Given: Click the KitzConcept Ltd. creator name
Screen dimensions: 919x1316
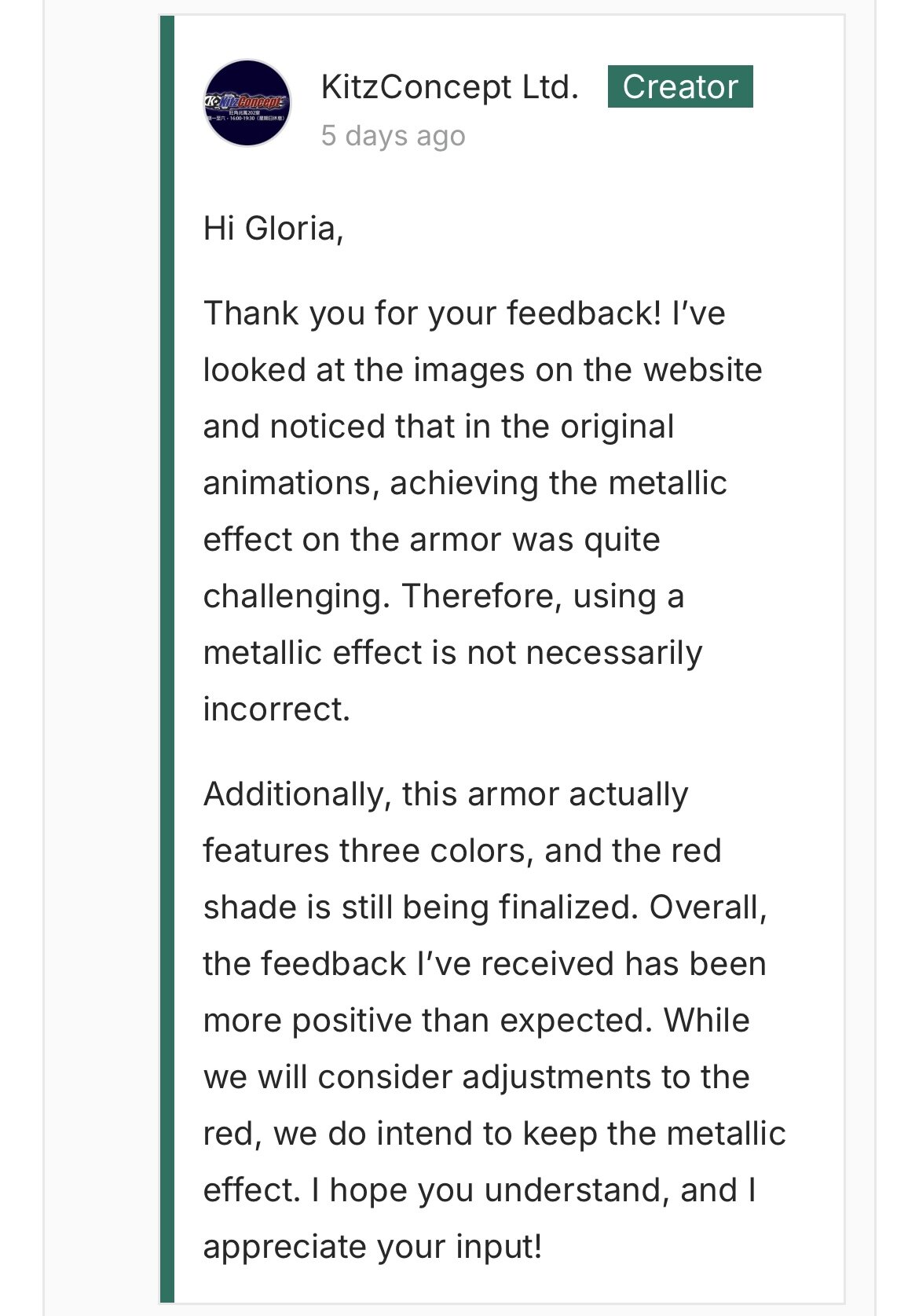Looking at the screenshot, I should pyautogui.click(x=450, y=87).
